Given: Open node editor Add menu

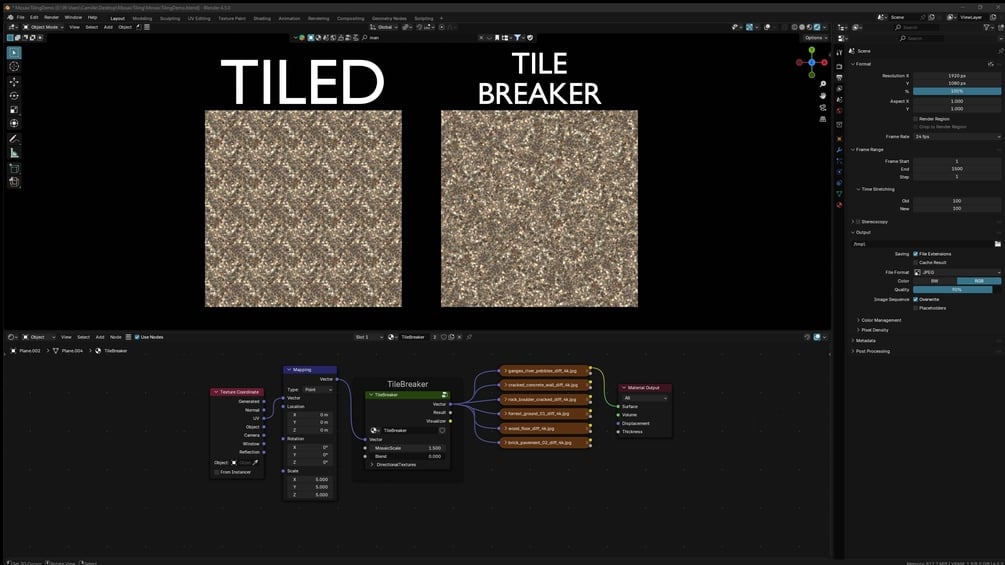Looking at the screenshot, I should (x=100, y=337).
